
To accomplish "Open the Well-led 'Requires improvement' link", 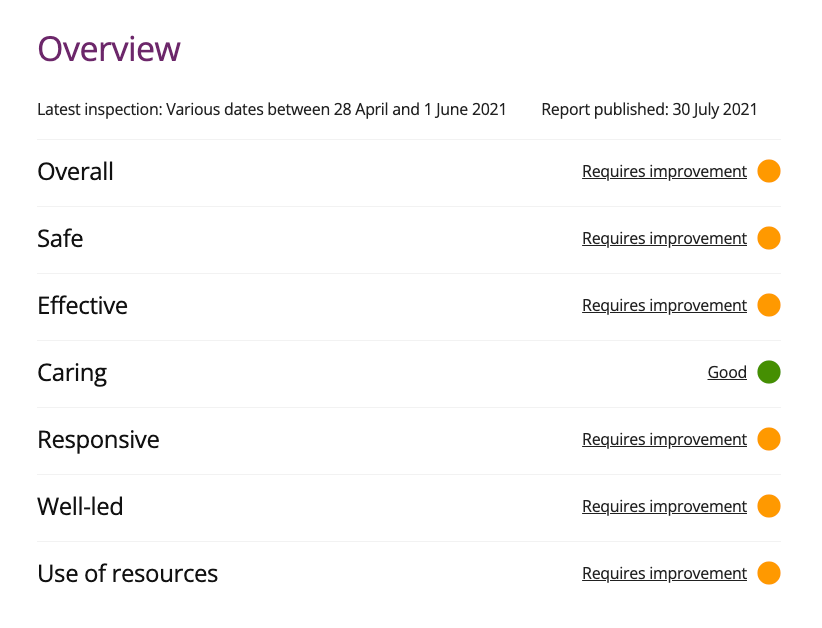I will pos(664,506).
